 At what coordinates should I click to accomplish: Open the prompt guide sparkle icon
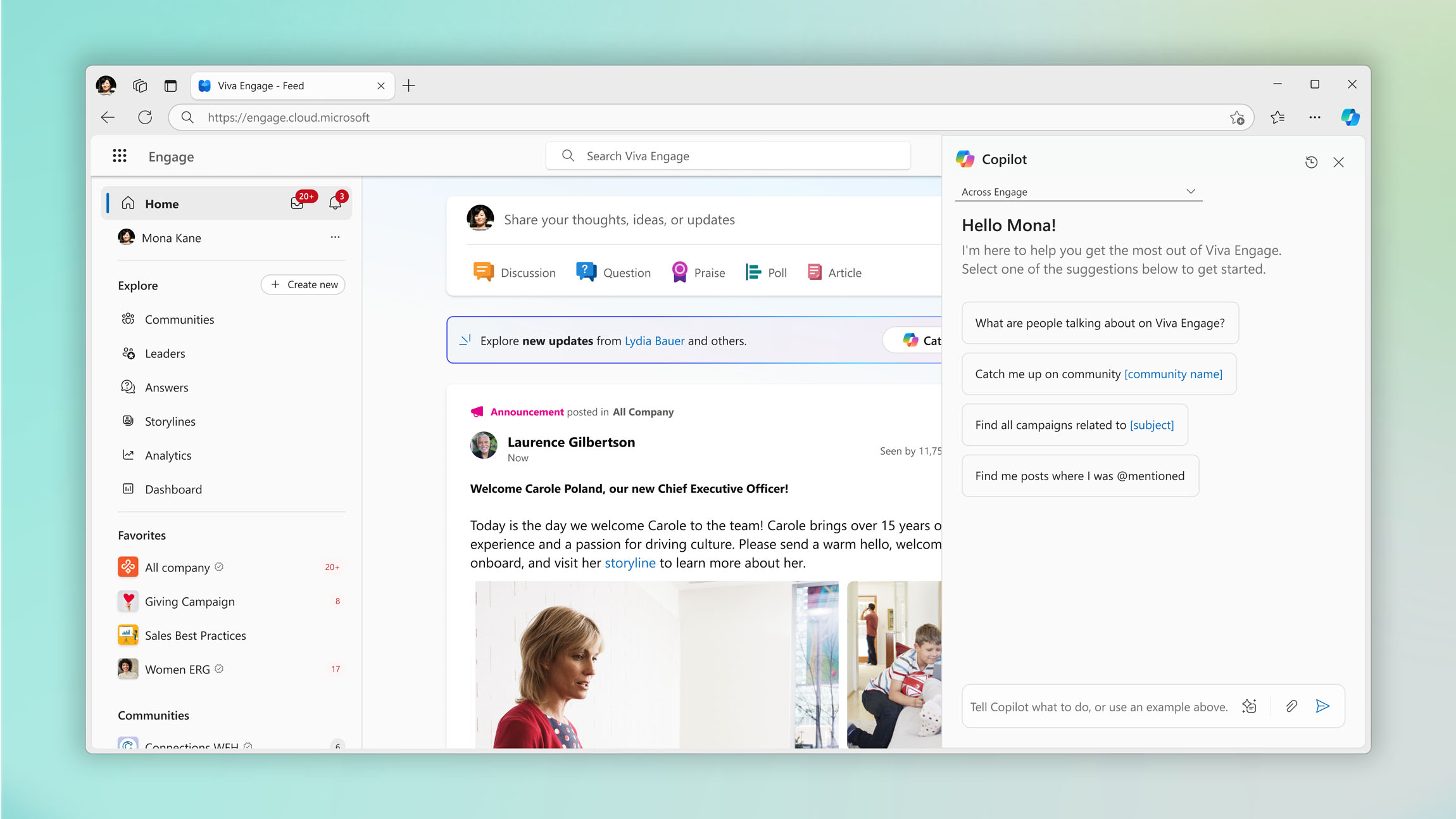(1249, 706)
